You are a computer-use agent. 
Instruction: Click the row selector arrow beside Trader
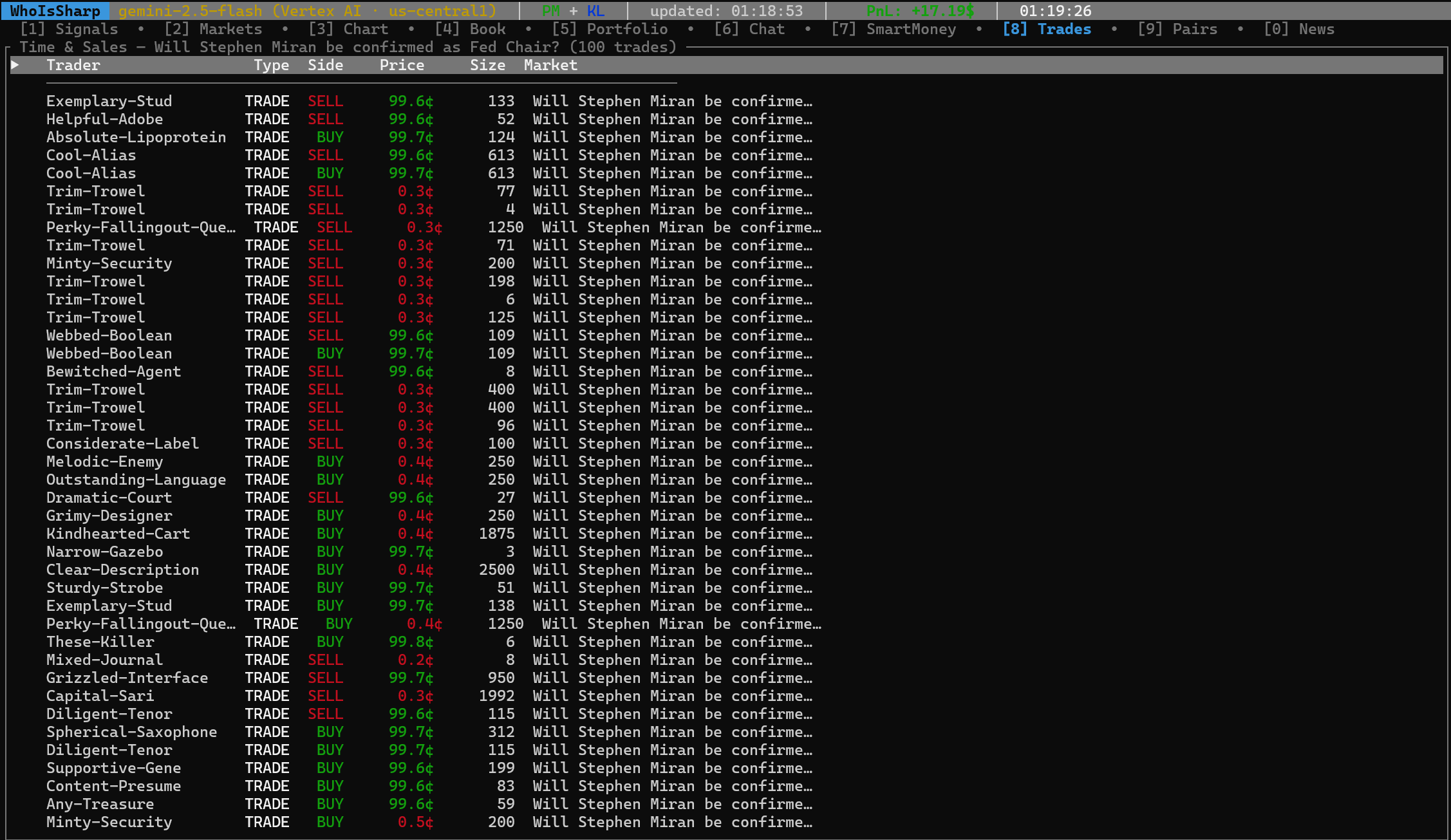[x=15, y=65]
